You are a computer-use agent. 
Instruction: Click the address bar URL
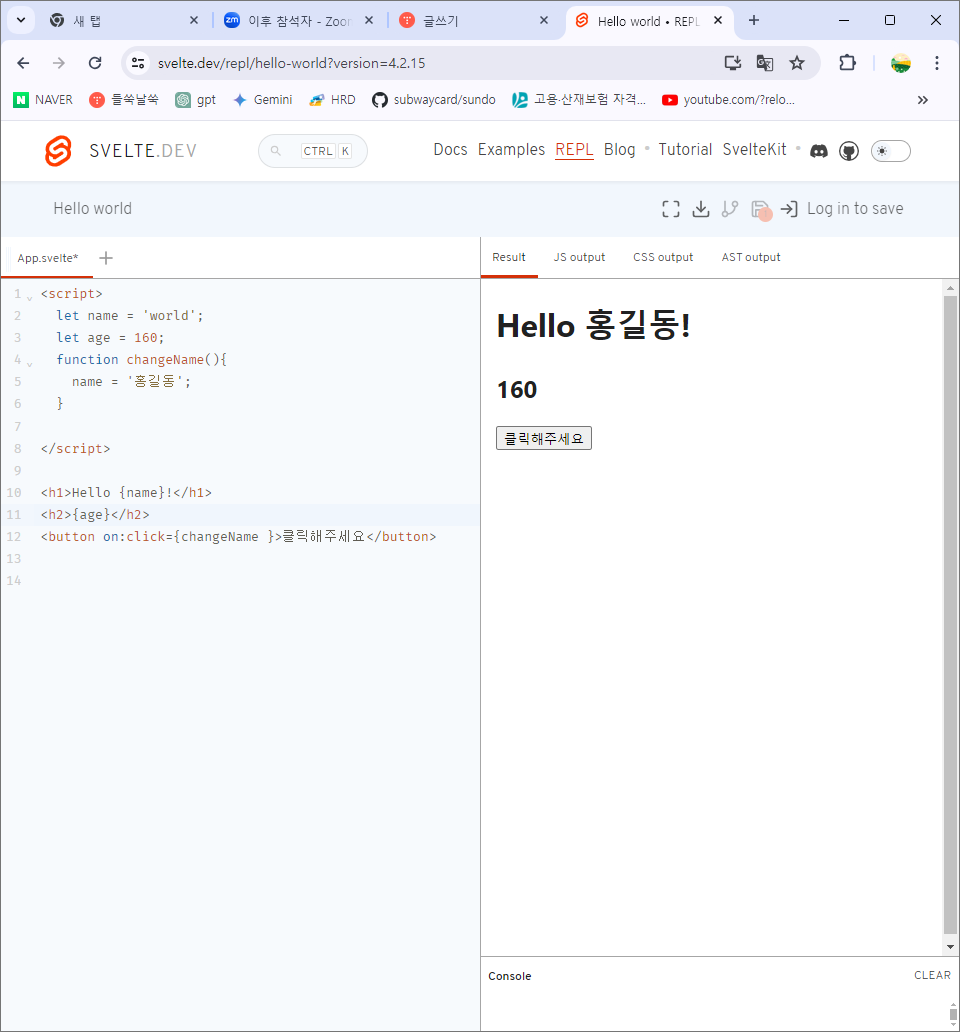[x=291, y=63]
